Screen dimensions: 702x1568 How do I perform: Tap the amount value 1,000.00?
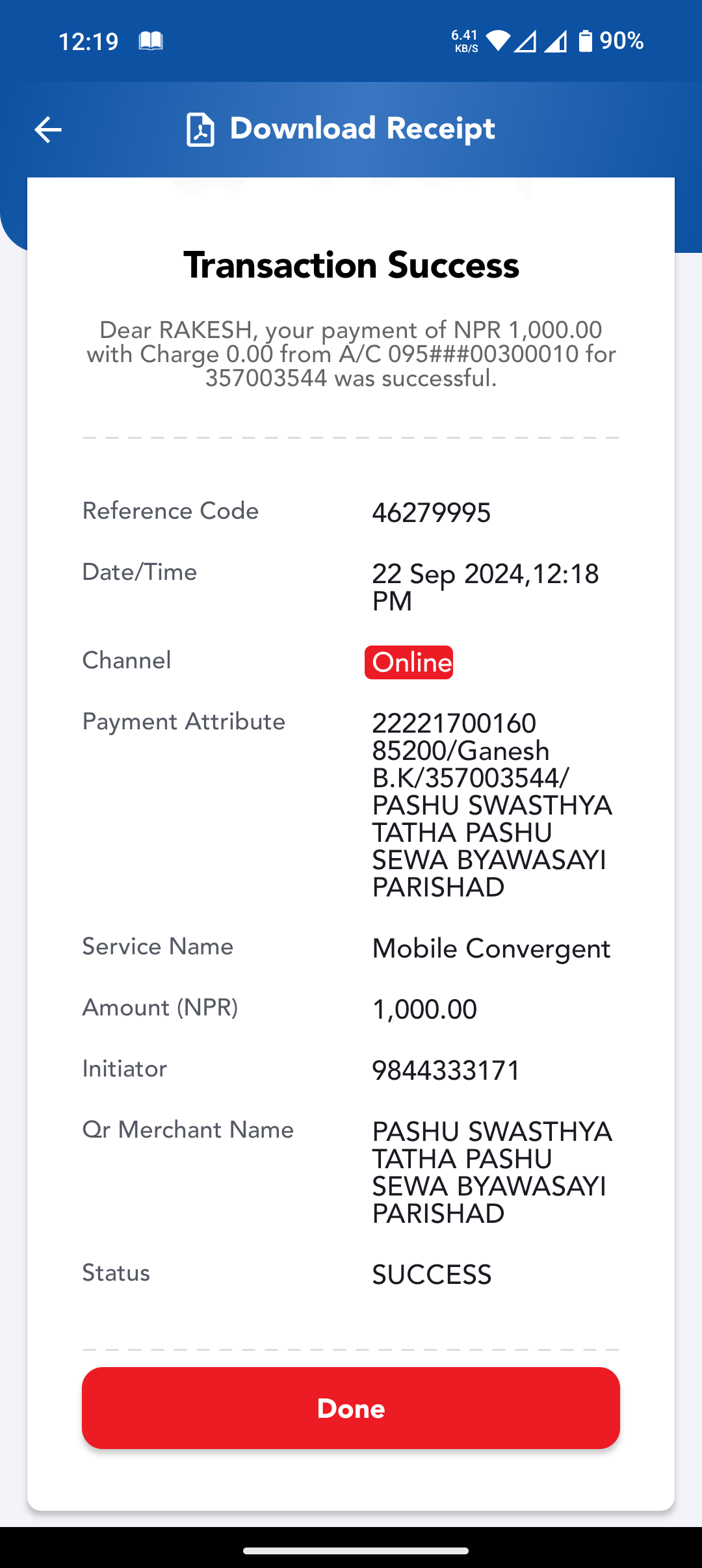click(424, 1010)
